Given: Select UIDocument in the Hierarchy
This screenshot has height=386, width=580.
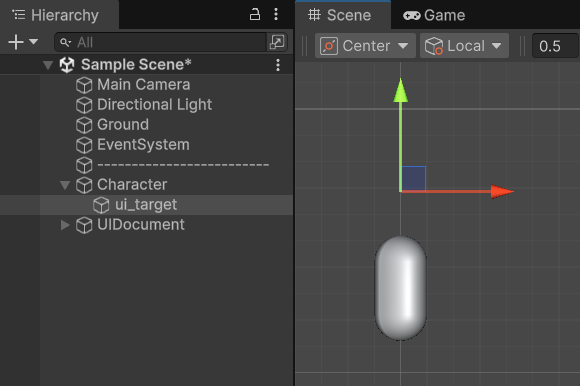Looking at the screenshot, I should (x=141, y=224).
